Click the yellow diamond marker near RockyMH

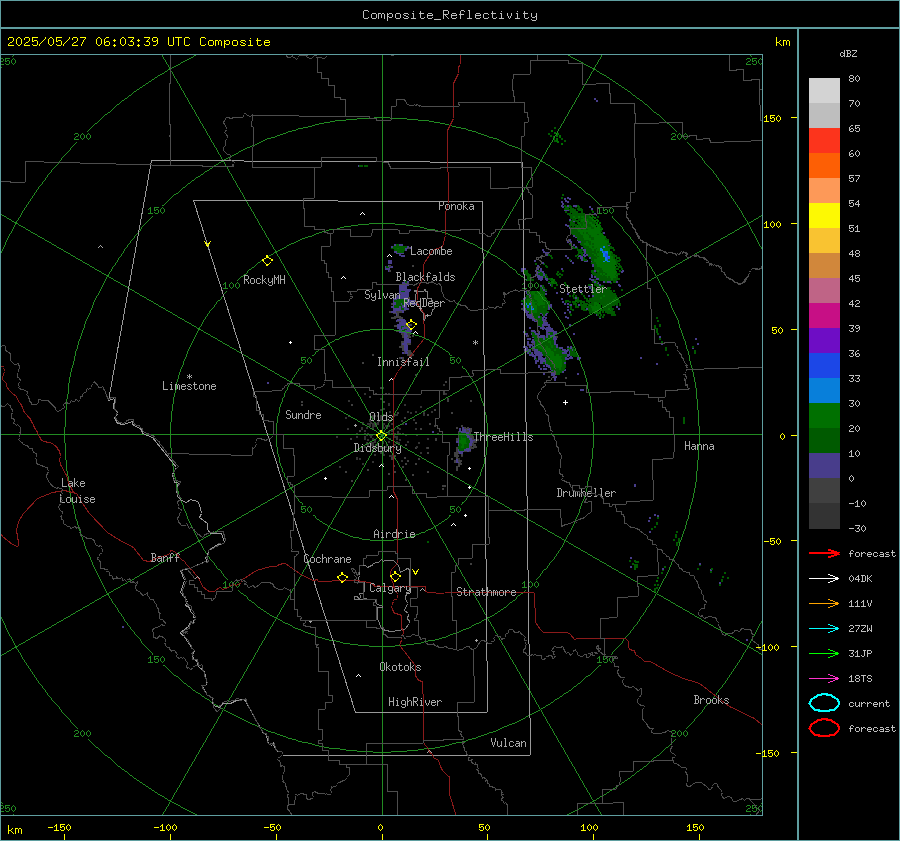click(267, 261)
